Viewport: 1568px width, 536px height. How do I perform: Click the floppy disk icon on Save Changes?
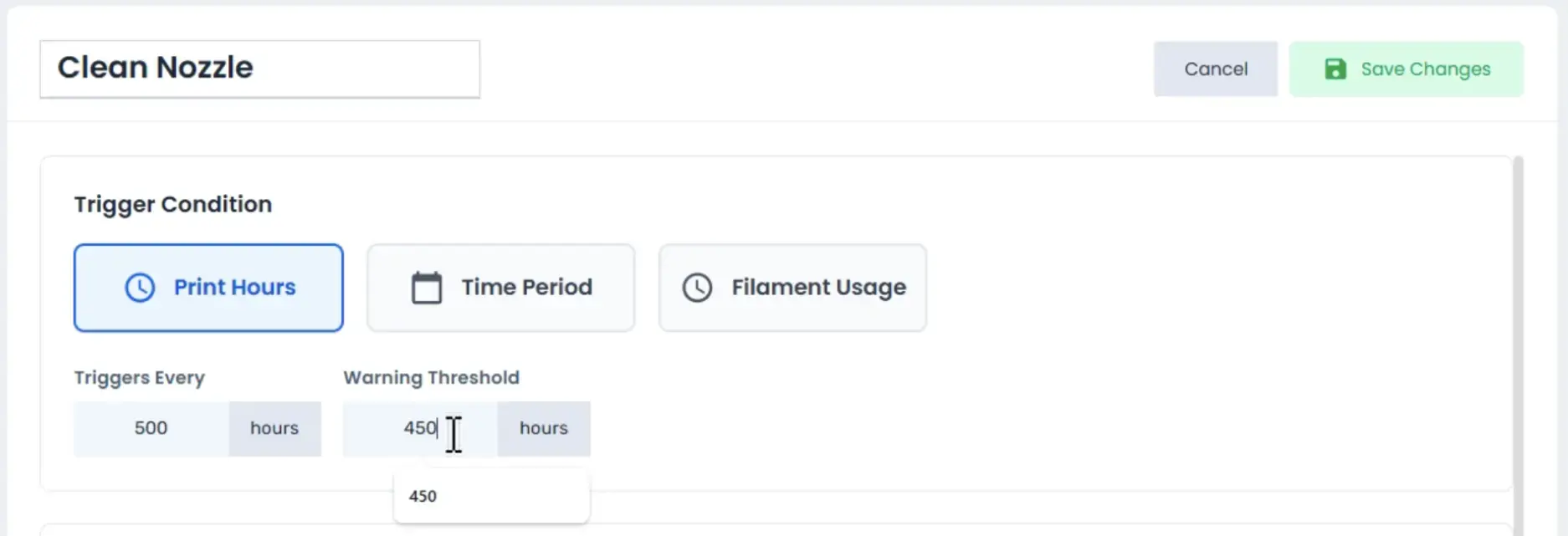(1335, 69)
